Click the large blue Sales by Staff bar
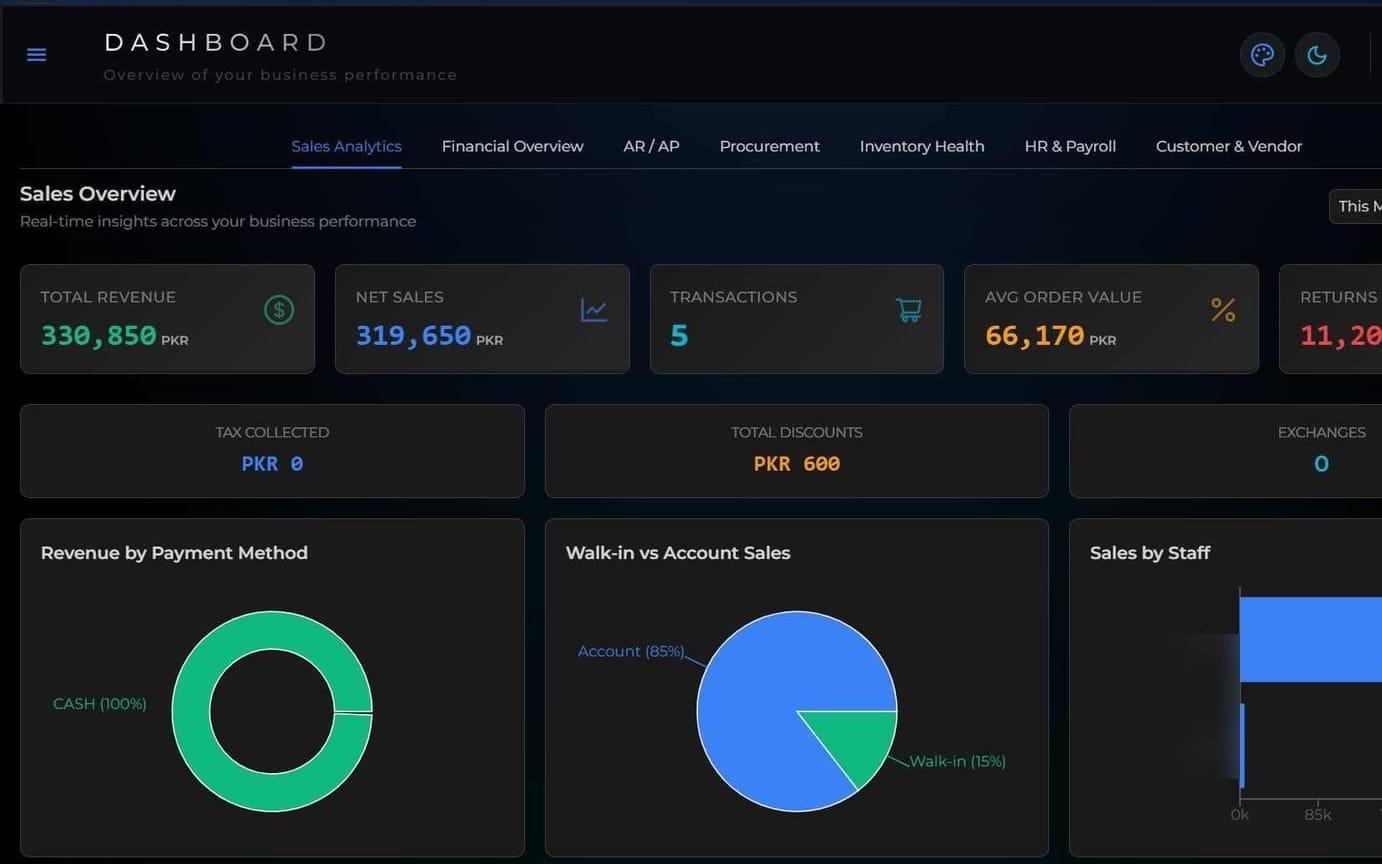 pyautogui.click(x=1311, y=639)
